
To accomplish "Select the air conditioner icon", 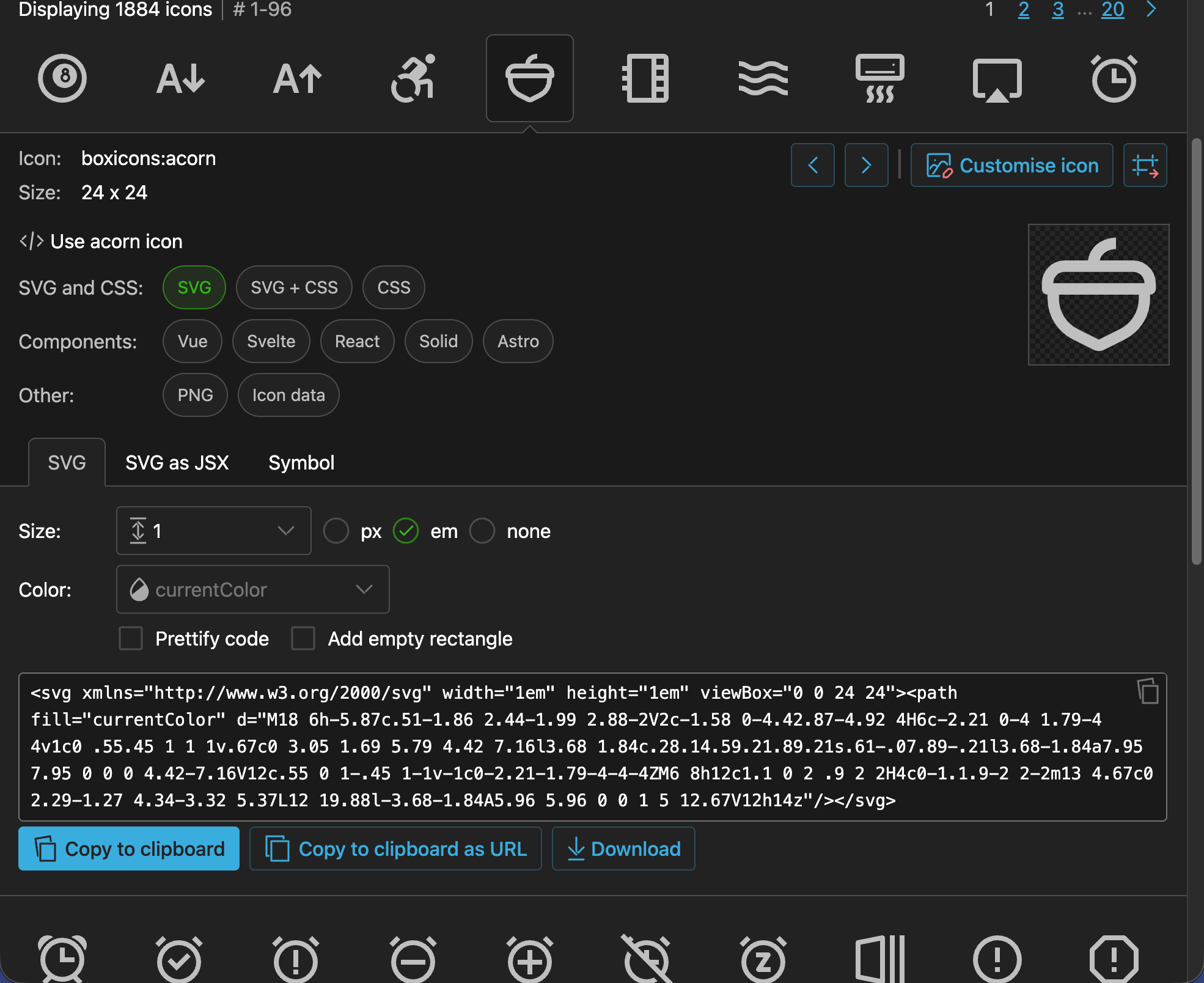I will click(880, 78).
